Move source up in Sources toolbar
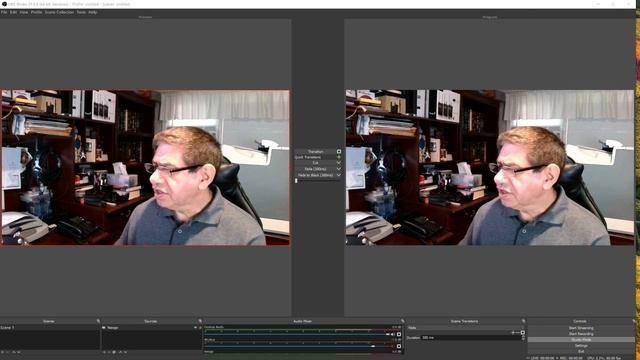Screen dimensions: 640x360 tap(120, 352)
